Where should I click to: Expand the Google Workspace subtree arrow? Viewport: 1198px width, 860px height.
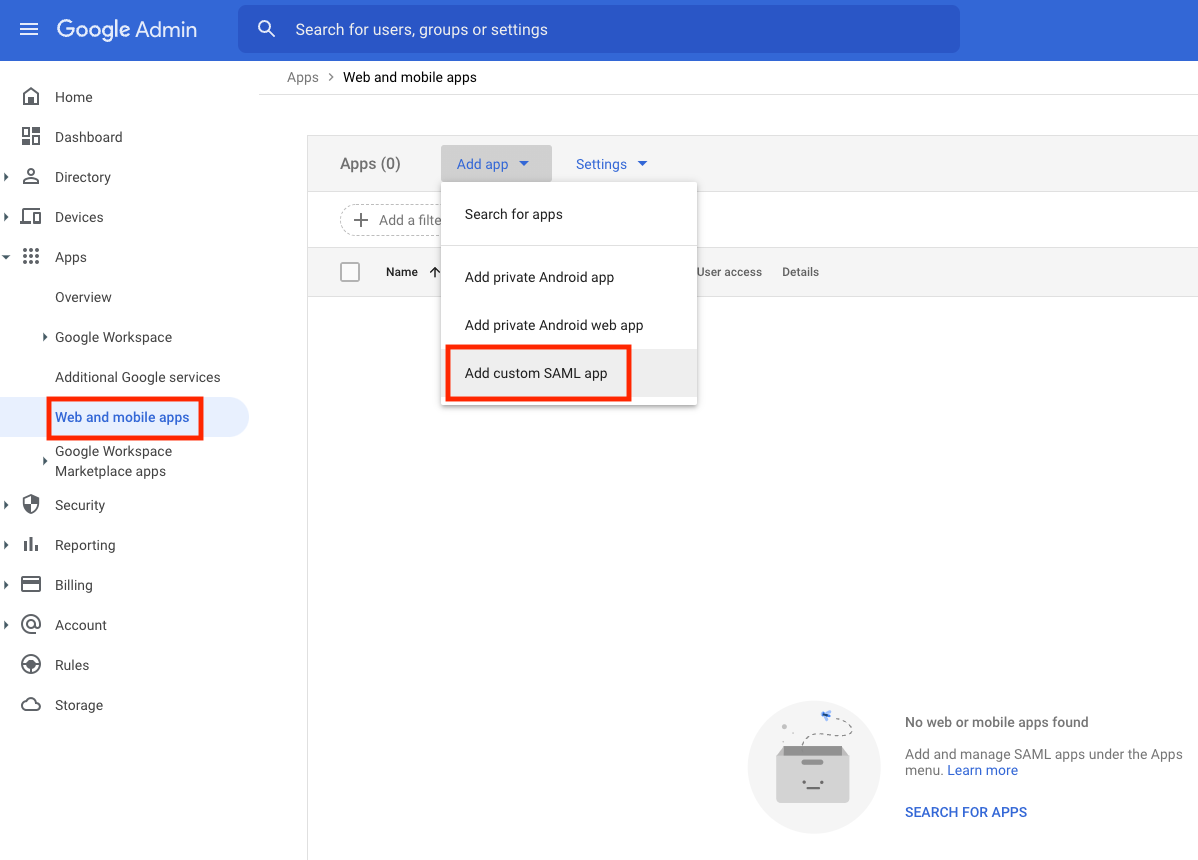[x=44, y=337]
